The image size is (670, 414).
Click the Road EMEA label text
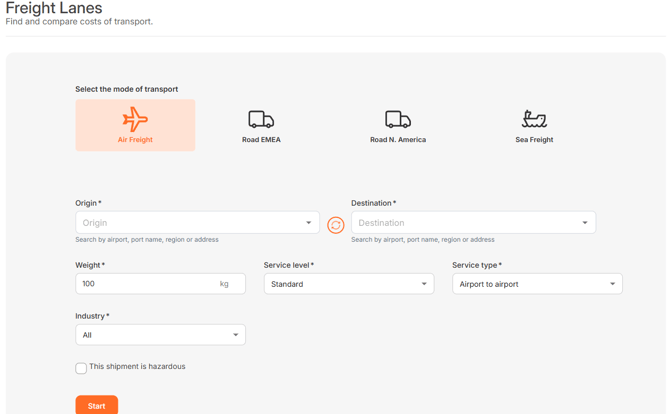coord(261,140)
